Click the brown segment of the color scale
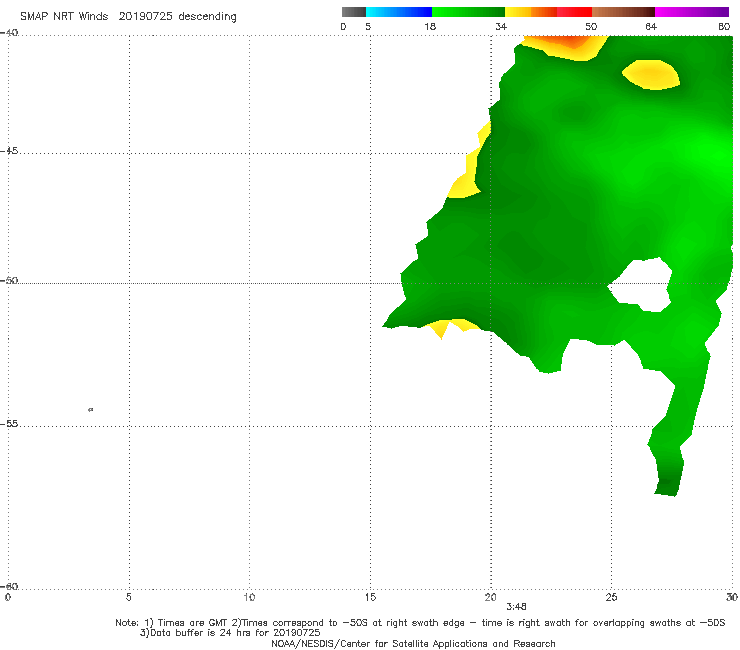This screenshot has height=650, width=740. click(623, 12)
